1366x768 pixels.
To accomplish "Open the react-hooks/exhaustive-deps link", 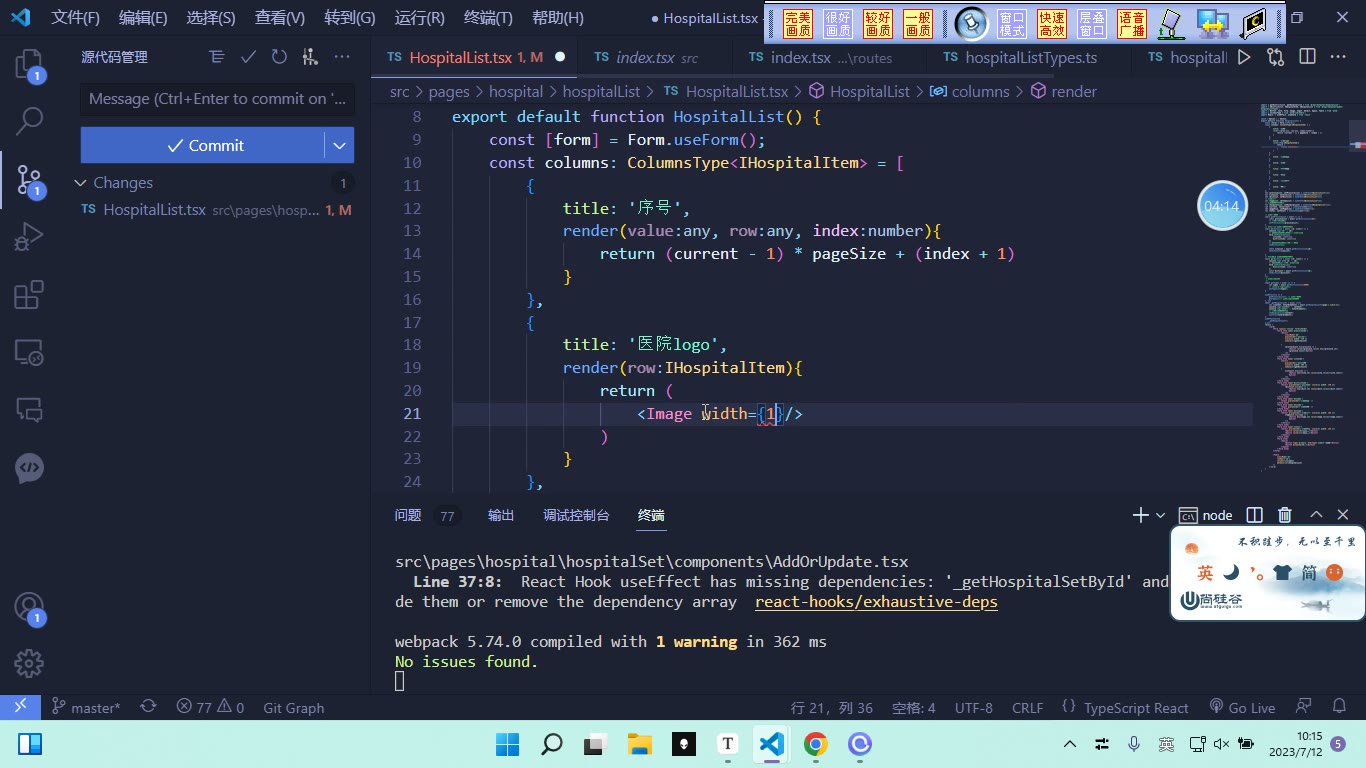I will click(x=876, y=601).
